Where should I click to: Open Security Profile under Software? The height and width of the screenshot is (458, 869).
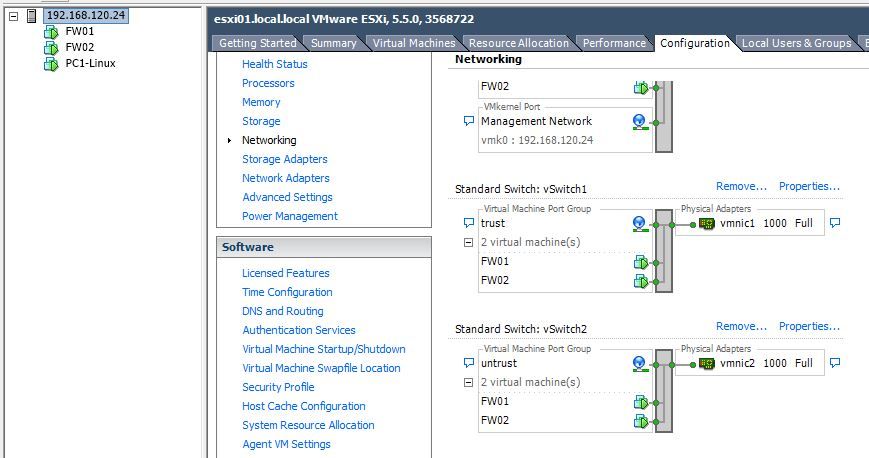(x=278, y=387)
